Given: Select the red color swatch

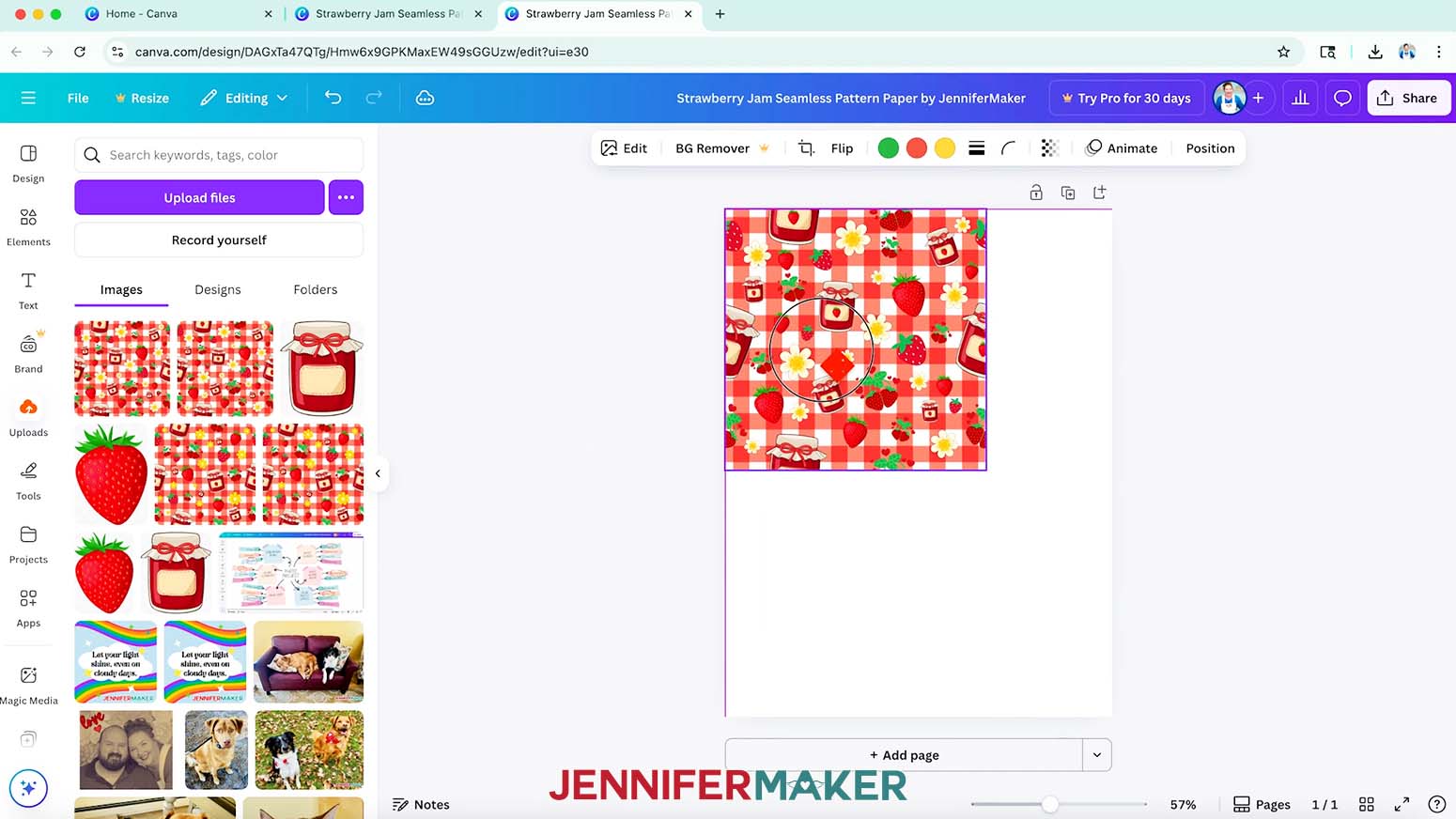Looking at the screenshot, I should point(917,148).
